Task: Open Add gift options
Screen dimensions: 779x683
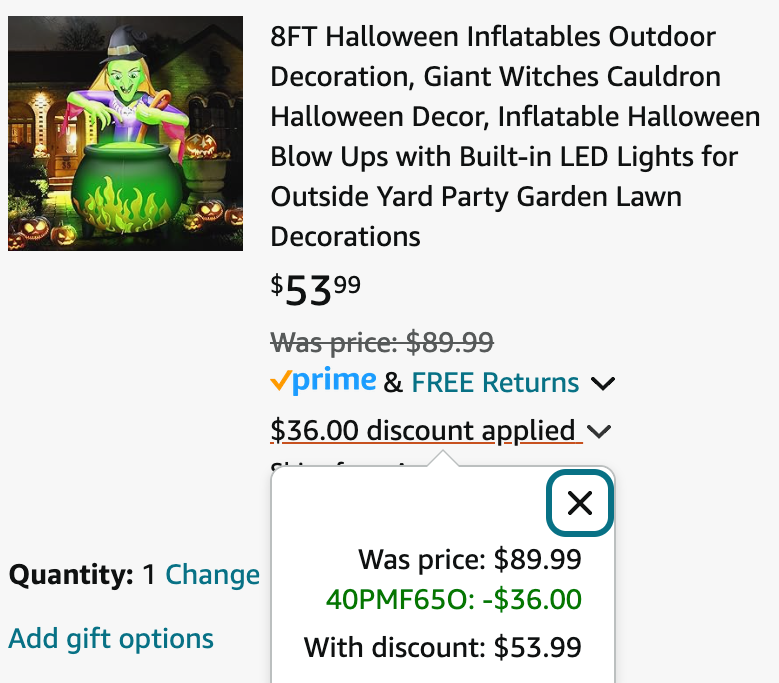Action: click(x=111, y=638)
